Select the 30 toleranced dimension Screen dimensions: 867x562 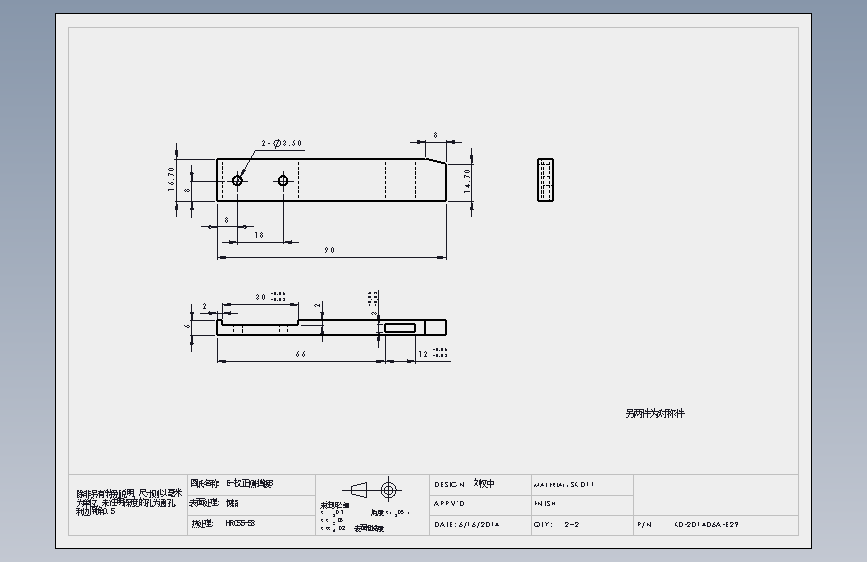coord(270,297)
